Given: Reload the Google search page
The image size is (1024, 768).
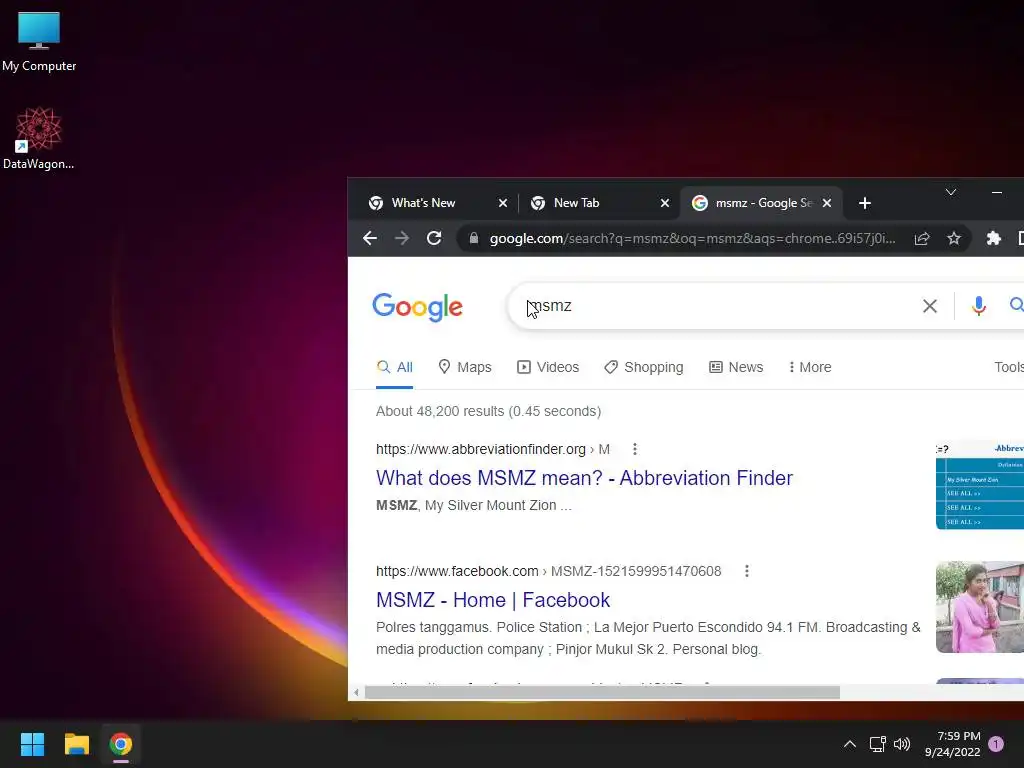Looking at the screenshot, I should tap(434, 238).
